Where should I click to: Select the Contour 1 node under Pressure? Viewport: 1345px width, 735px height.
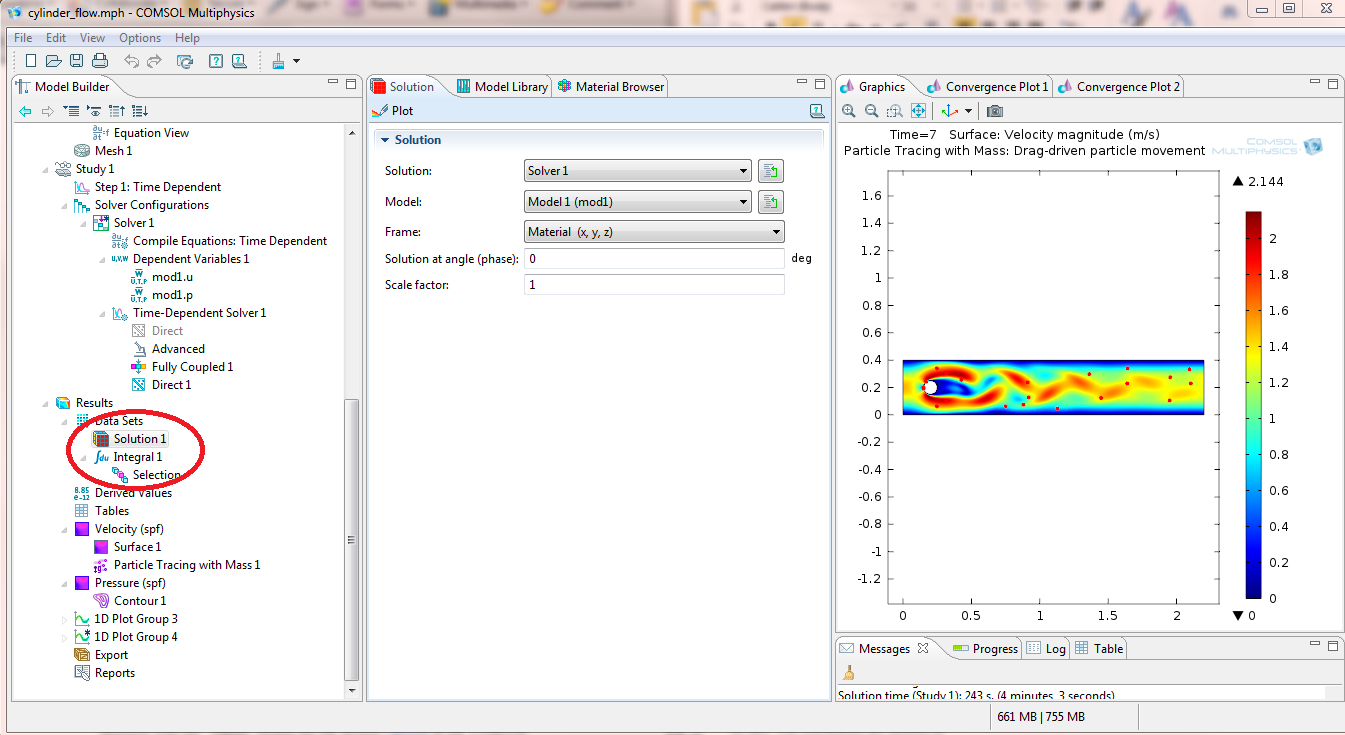point(130,601)
